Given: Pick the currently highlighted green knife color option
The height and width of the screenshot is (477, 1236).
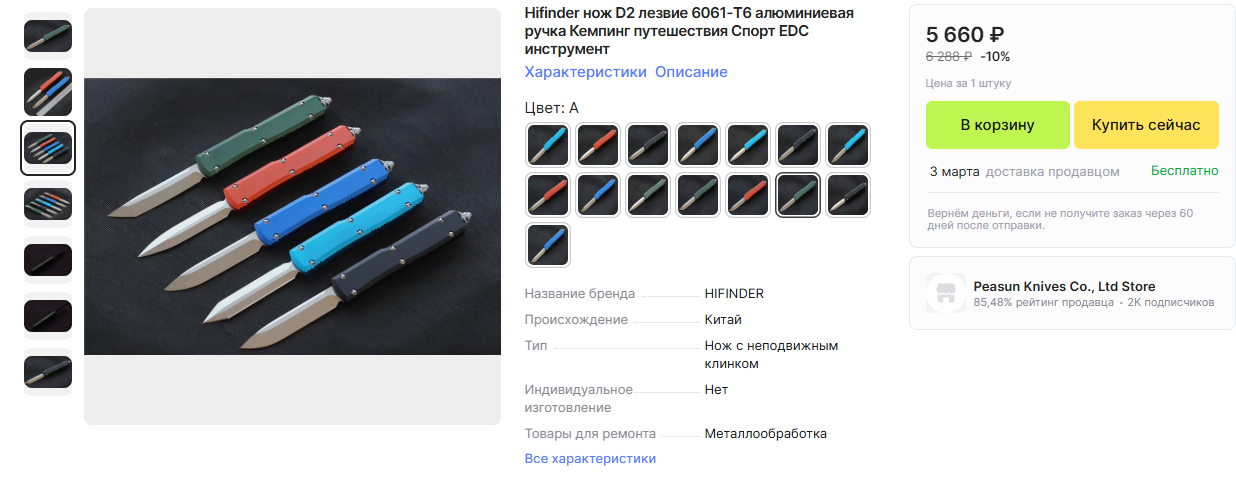Looking at the screenshot, I should pos(798,195).
